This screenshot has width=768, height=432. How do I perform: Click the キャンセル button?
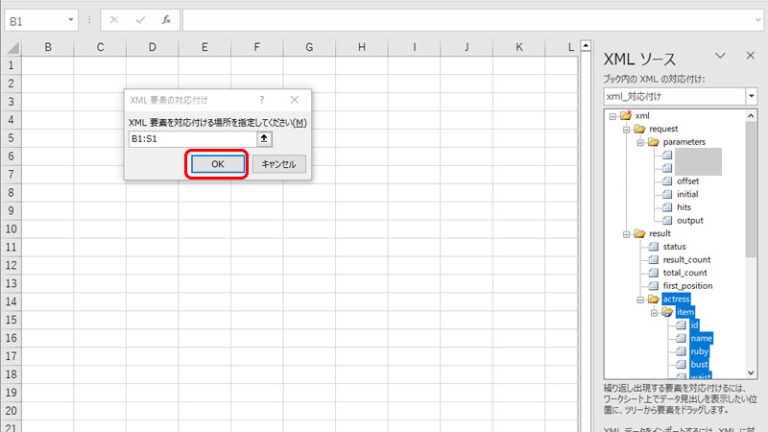coord(279,164)
